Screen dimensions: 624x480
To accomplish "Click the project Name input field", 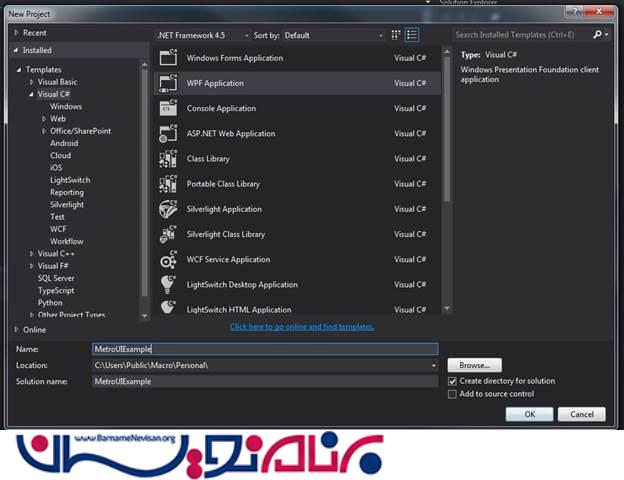I will tap(265, 349).
